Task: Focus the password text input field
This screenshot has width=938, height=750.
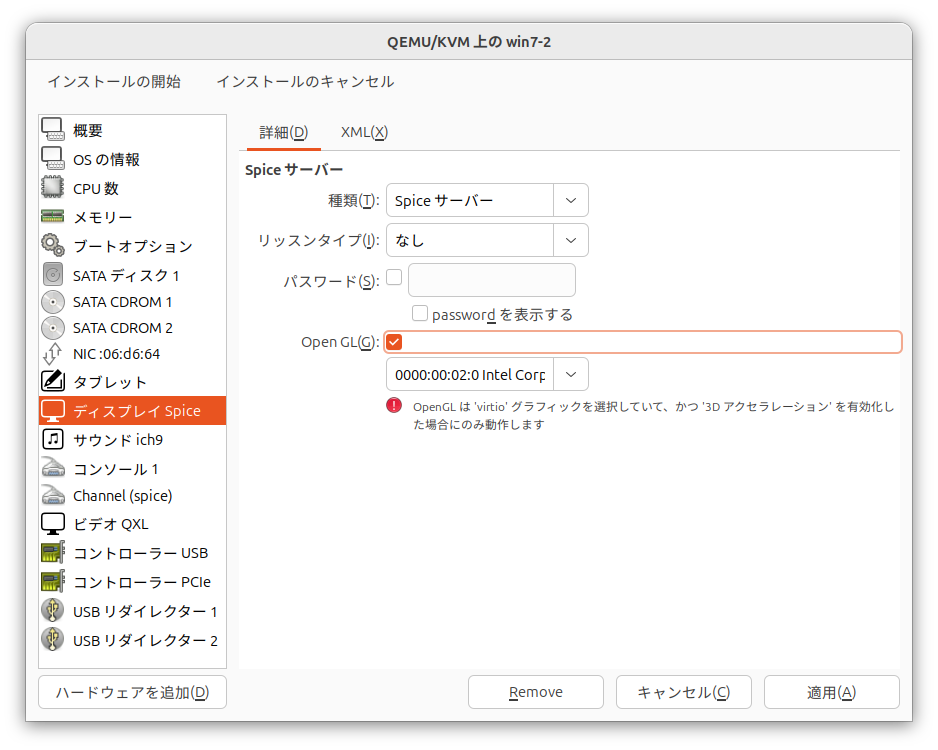Action: (492, 280)
